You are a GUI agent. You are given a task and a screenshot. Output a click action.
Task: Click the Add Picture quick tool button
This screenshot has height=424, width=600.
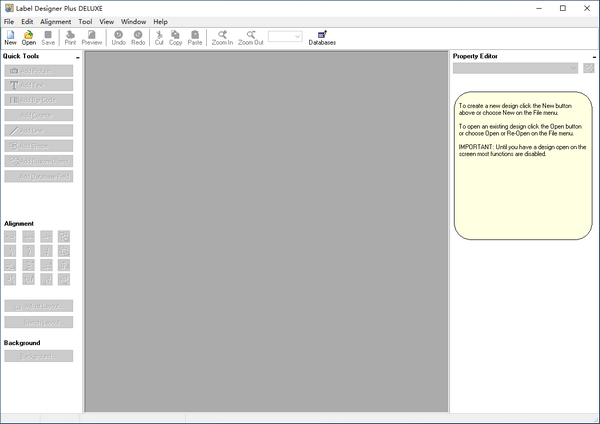[38, 70]
